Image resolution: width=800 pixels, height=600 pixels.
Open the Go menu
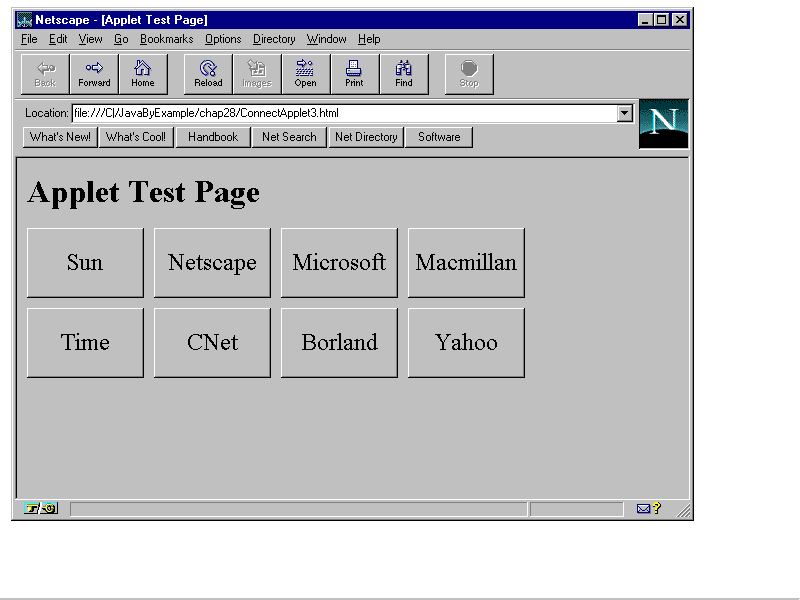pyautogui.click(x=121, y=39)
